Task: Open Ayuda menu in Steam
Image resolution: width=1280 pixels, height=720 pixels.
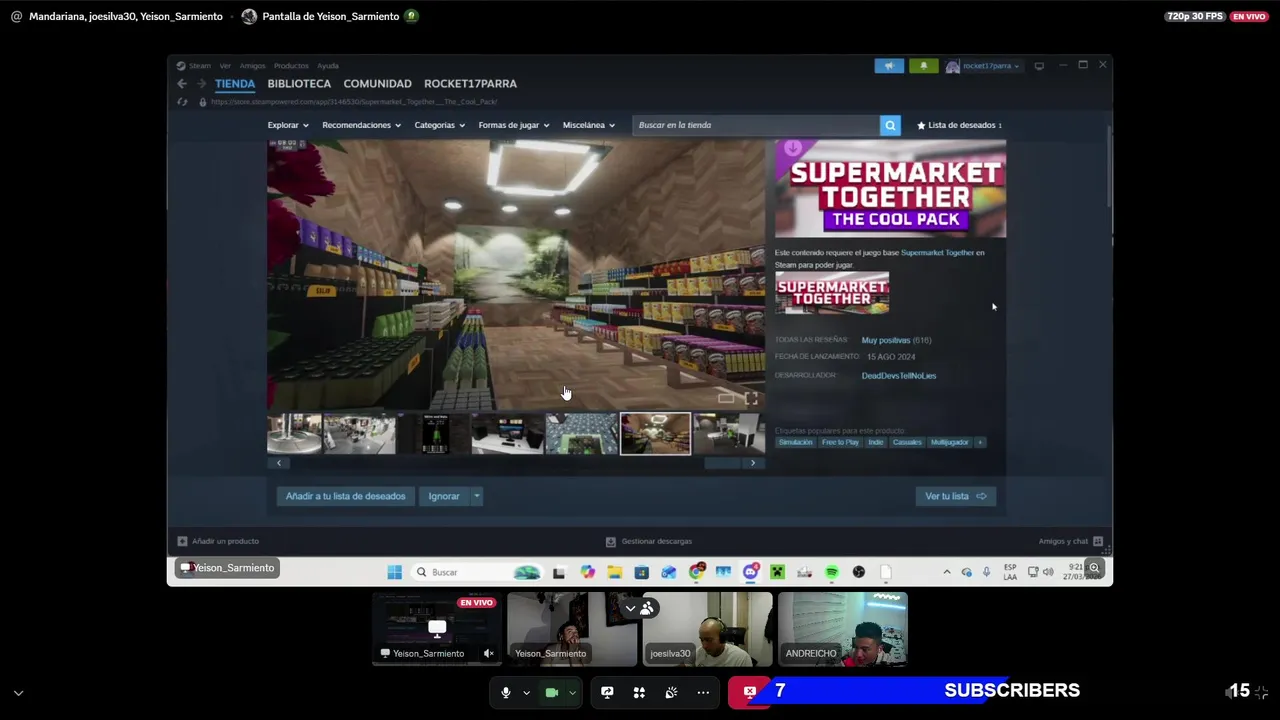Action: tap(328, 66)
